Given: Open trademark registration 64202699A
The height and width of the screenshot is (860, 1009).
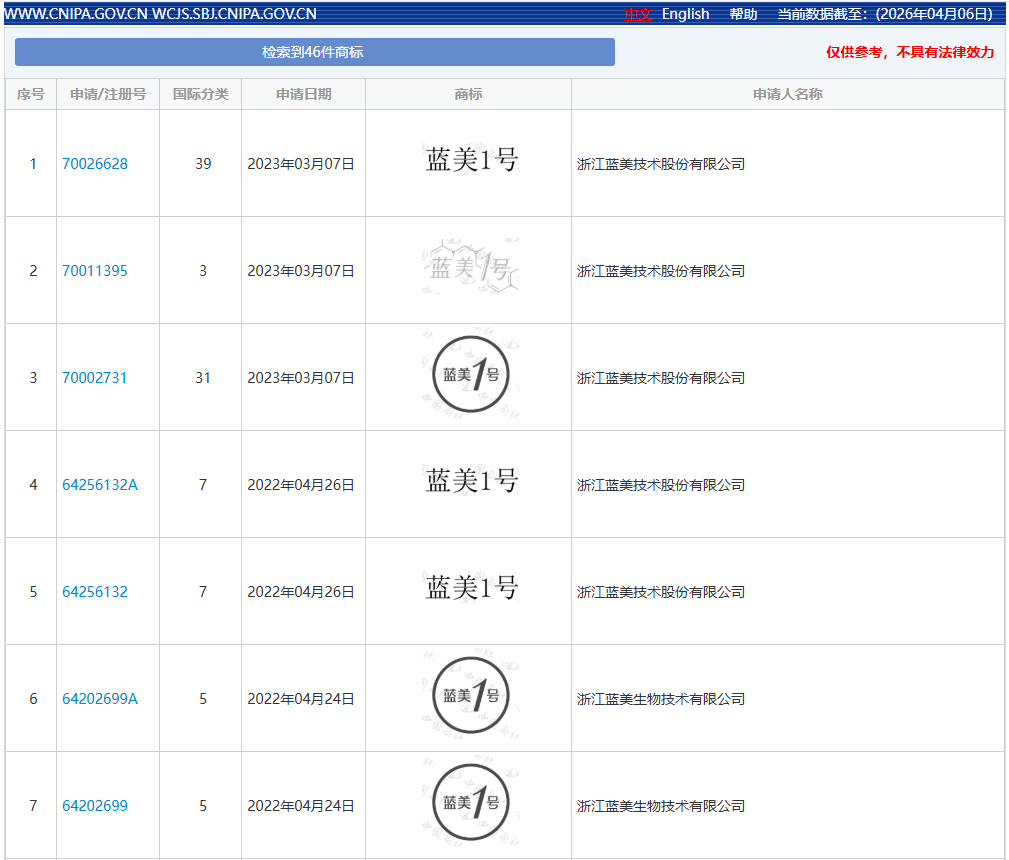Looking at the screenshot, I should click(x=100, y=698).
